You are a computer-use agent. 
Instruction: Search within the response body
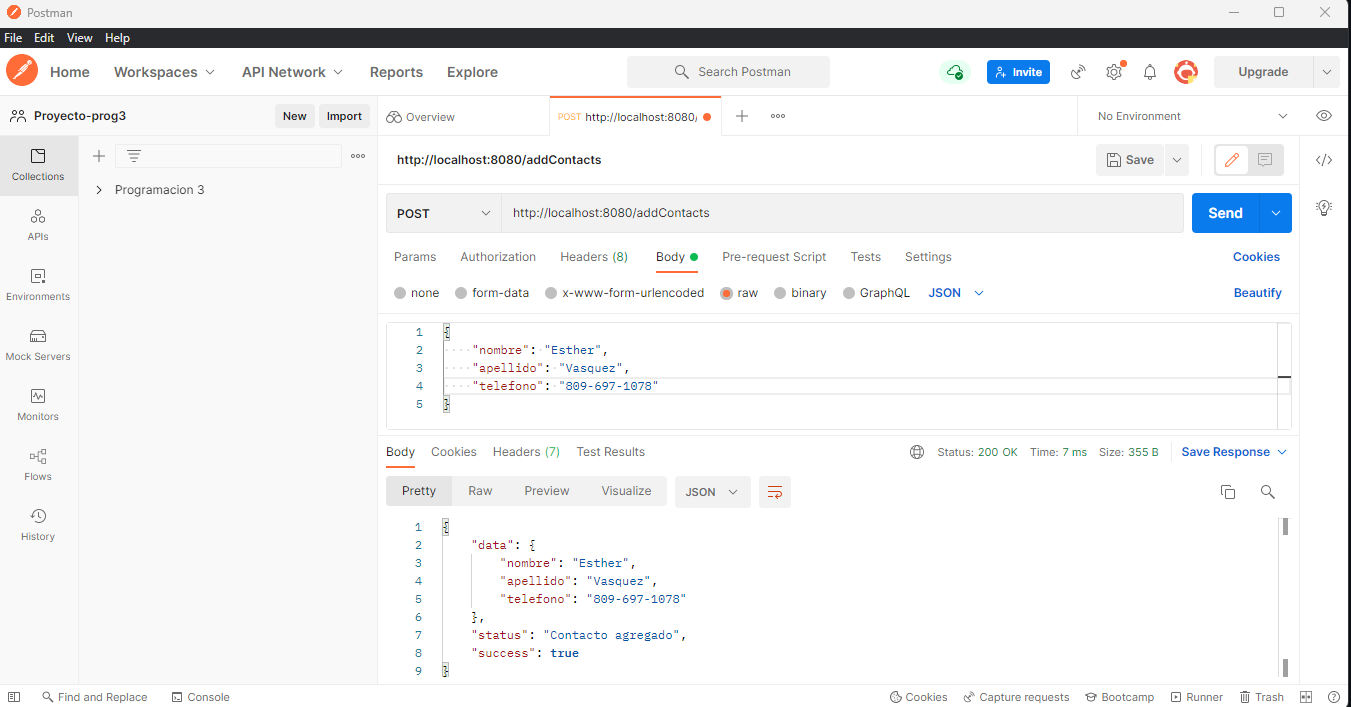(1267, 491)
